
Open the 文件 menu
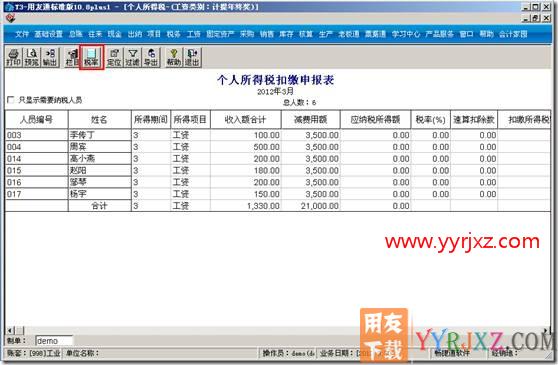tap(22, 34)
